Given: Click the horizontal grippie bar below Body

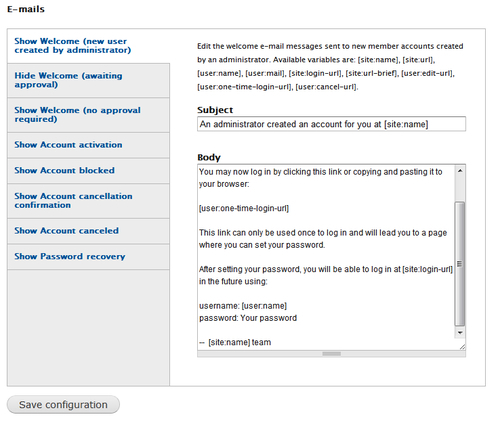Looking at the screenshot, I should tap(331, 354).
